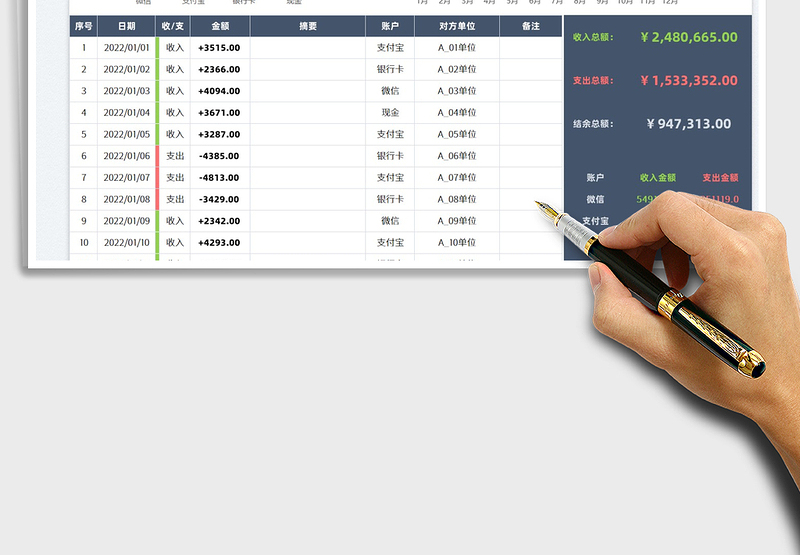The height and width of the screenshot is (555, 800).
Task: Click the empty 摘要 cell in row 1
Action: pos(308,48)
